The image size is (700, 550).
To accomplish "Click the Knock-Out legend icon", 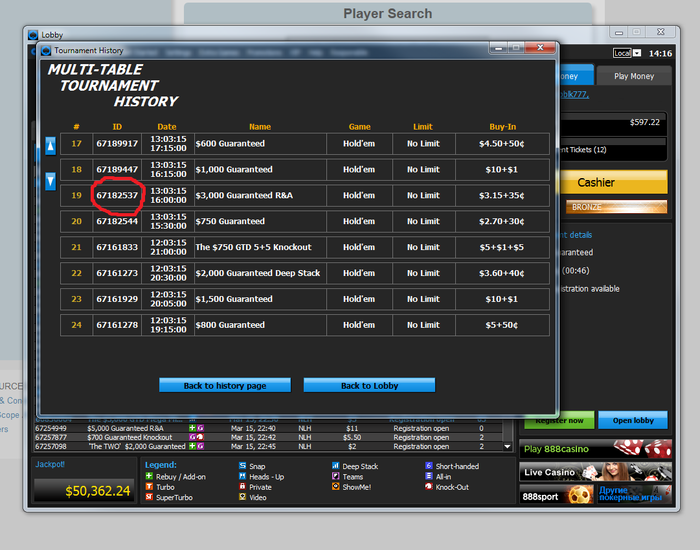I will [x=429, y=487].
